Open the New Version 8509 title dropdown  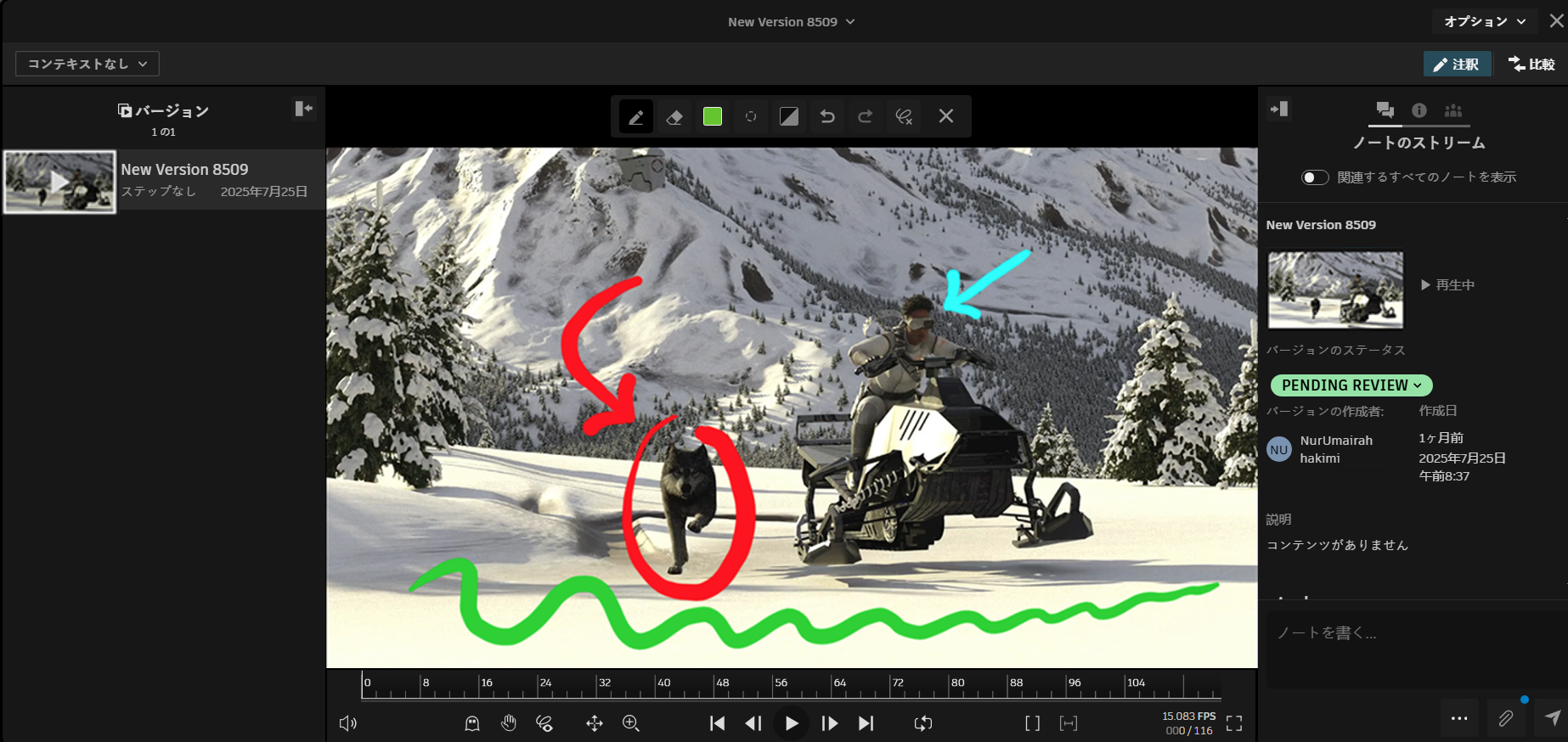[791, 22]
